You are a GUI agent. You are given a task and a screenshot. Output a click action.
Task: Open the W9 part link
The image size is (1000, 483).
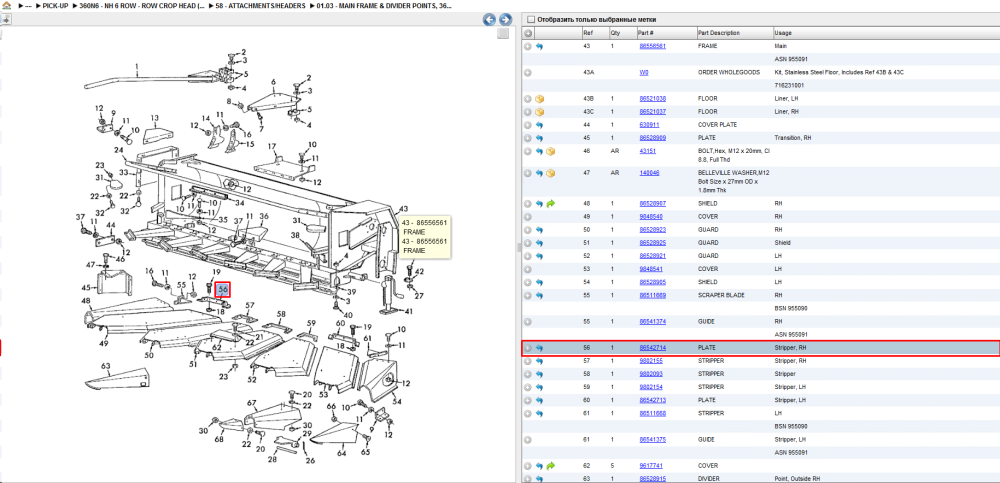pyautogui.click(x=643, y=73)
